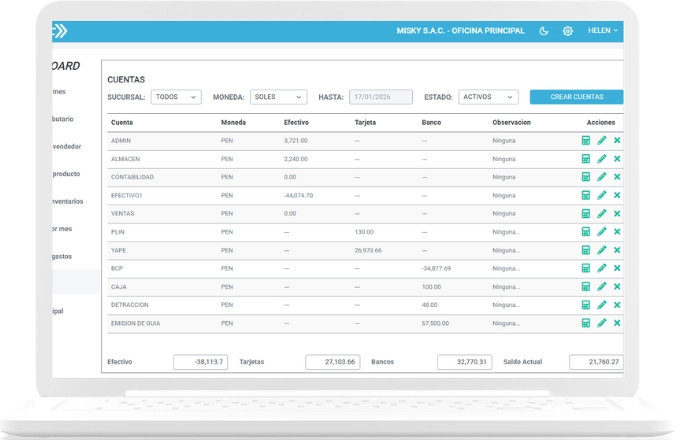Open calculator icon for PLIN account
Screen dimensions: 675x440
[x=585, y=232]
